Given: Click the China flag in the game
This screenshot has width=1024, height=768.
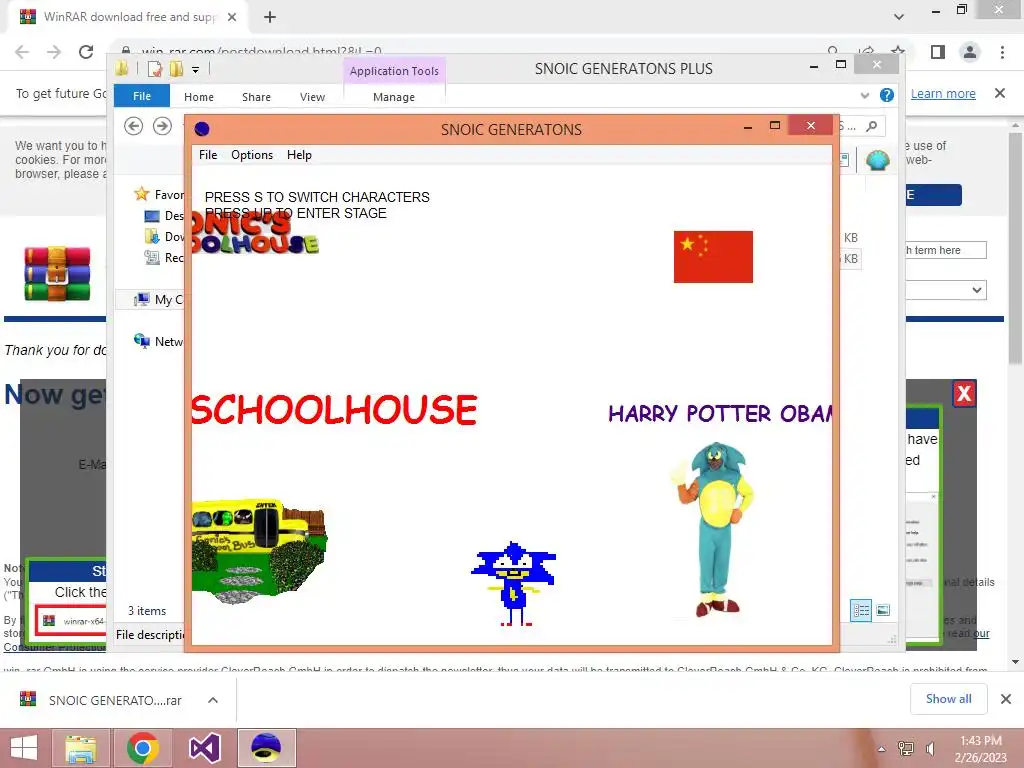Looking at the screenshot, I should click(x=713, y=257).
